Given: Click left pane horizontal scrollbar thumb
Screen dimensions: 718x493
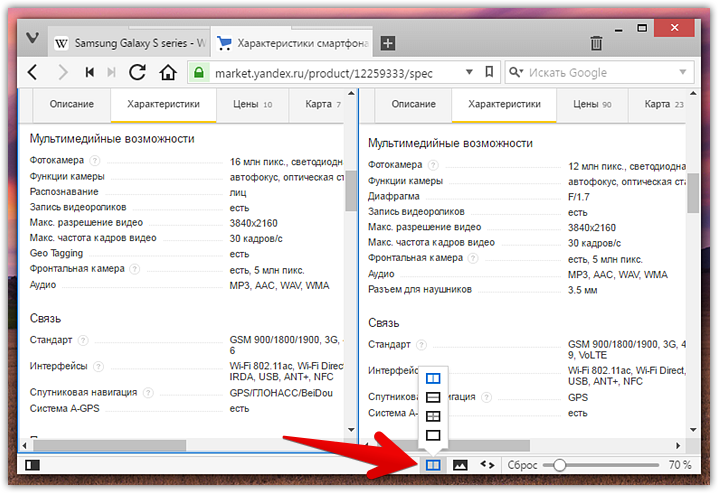Looking at the screenshot, I should [x=109, y=445].
